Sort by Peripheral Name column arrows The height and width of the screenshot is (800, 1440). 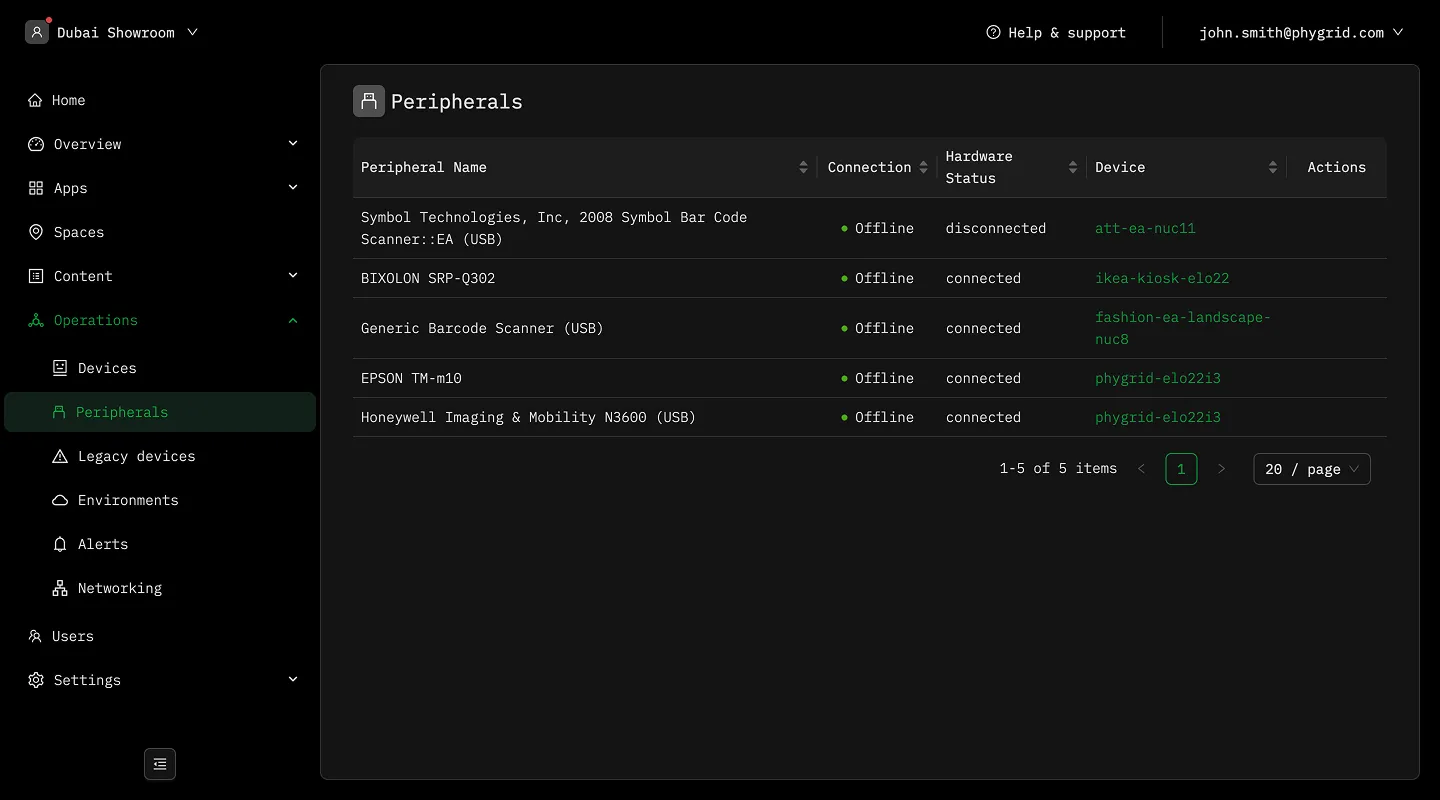coord(803,167)
